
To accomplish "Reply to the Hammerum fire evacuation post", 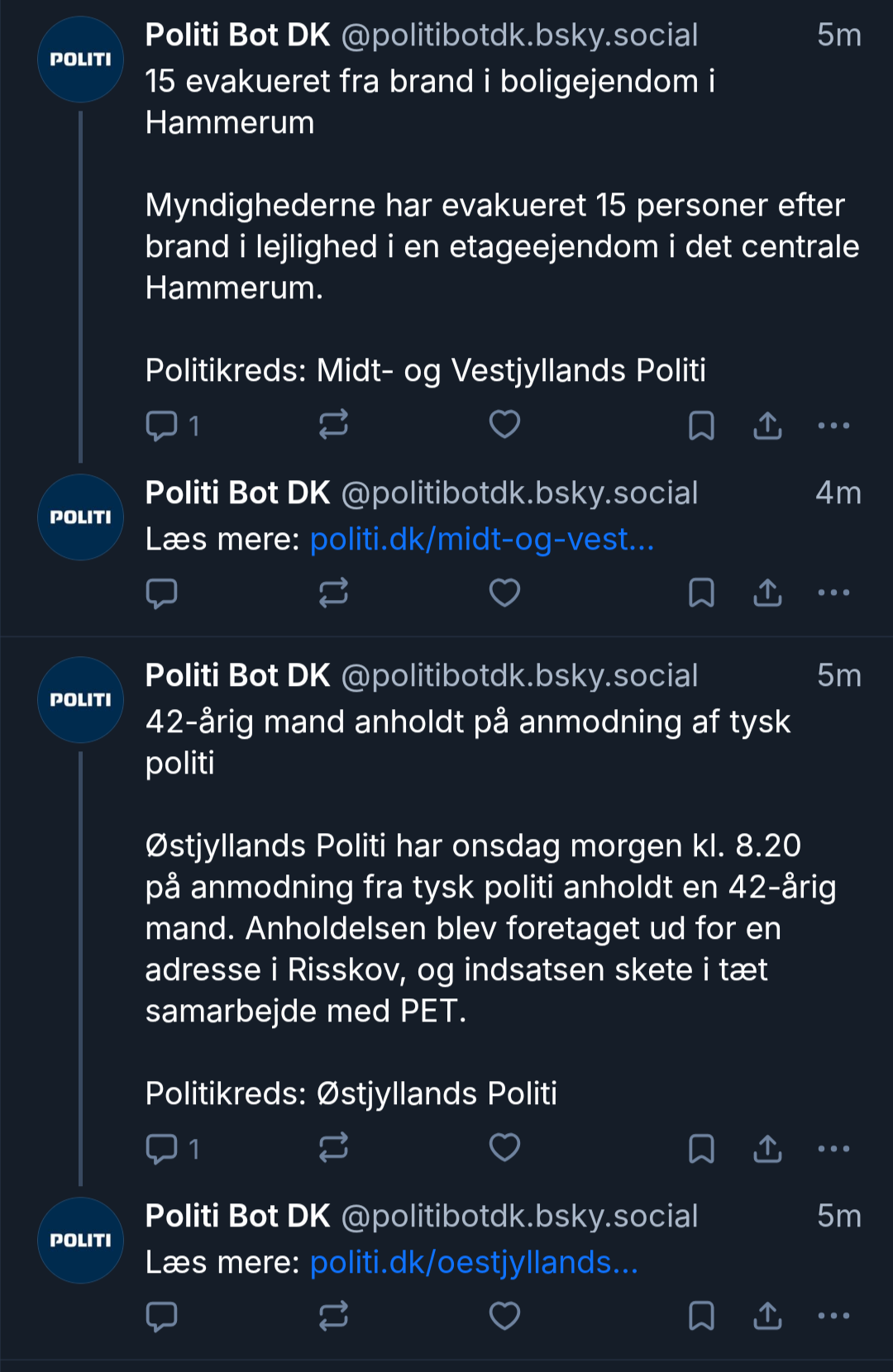I will tap(162, 426).
